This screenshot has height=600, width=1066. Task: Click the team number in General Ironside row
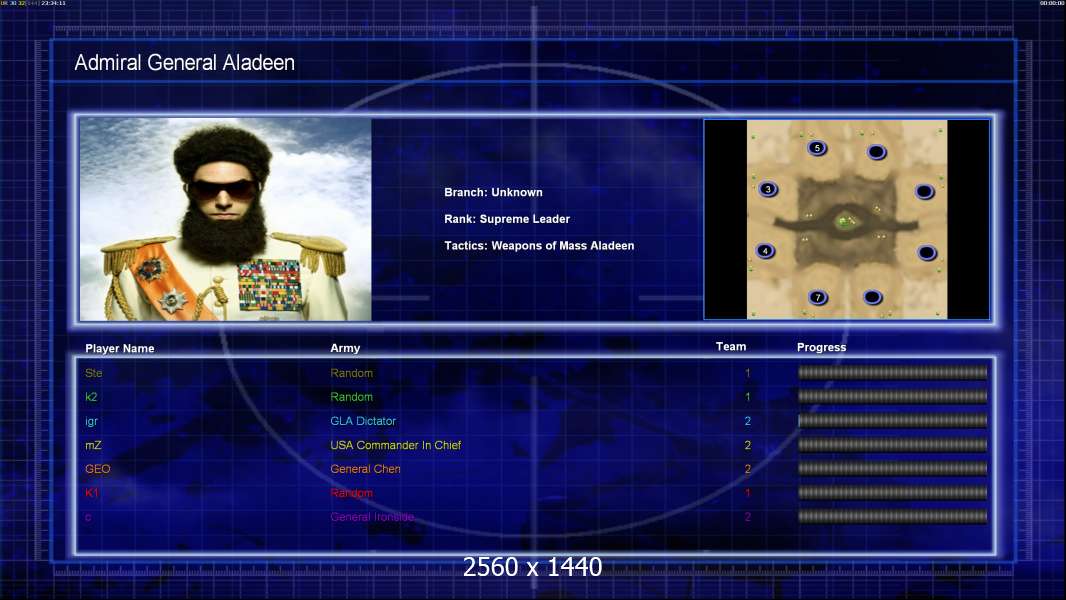tap(747, 517)
